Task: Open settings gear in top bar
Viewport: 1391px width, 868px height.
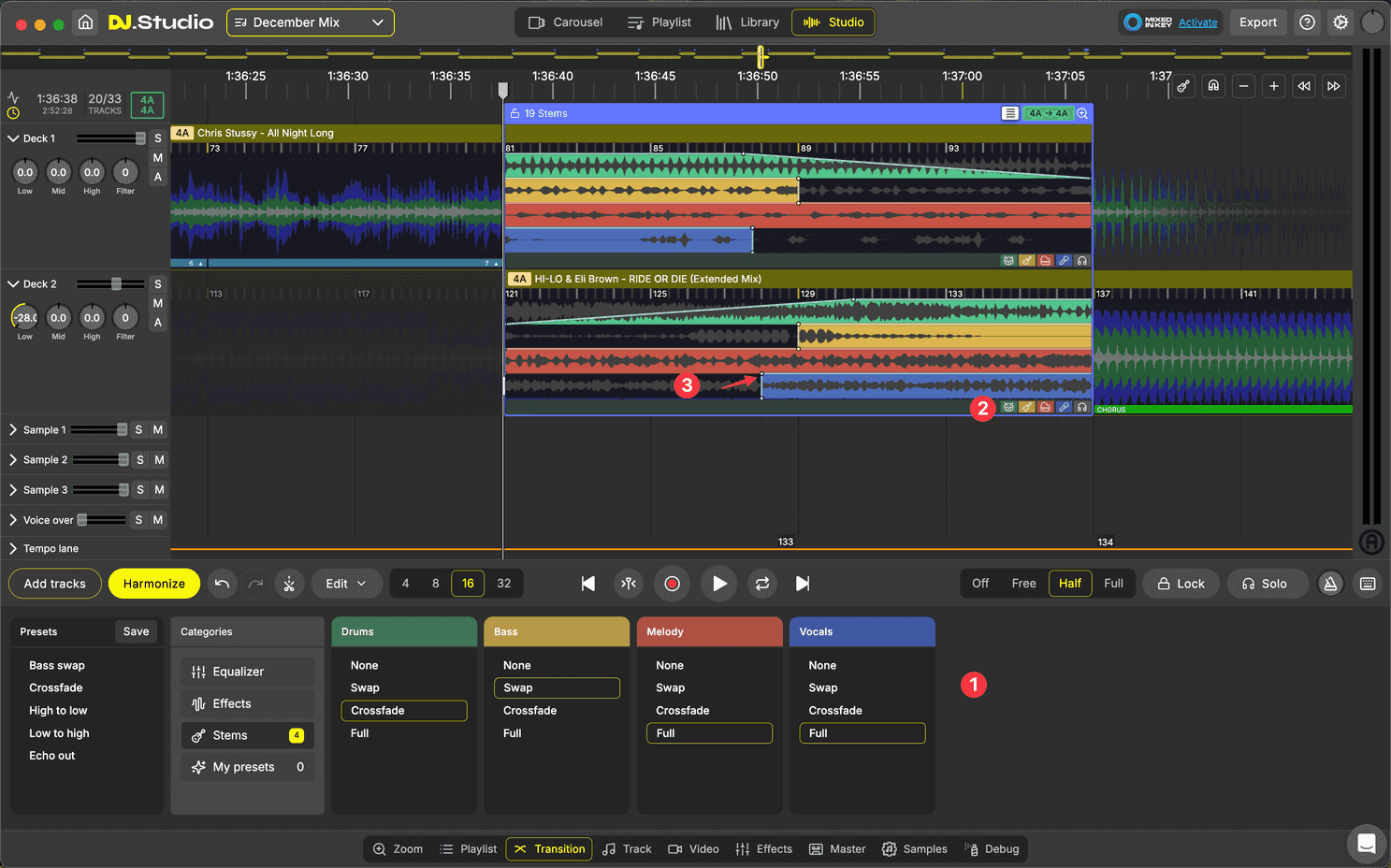Action: tap(1340, 22)
